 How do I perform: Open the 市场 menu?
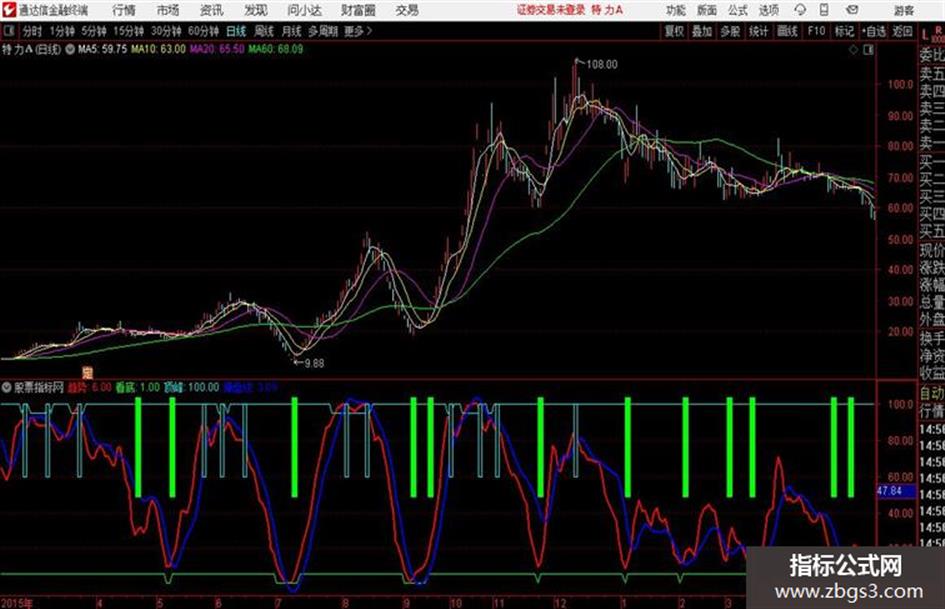click(168, 10)
